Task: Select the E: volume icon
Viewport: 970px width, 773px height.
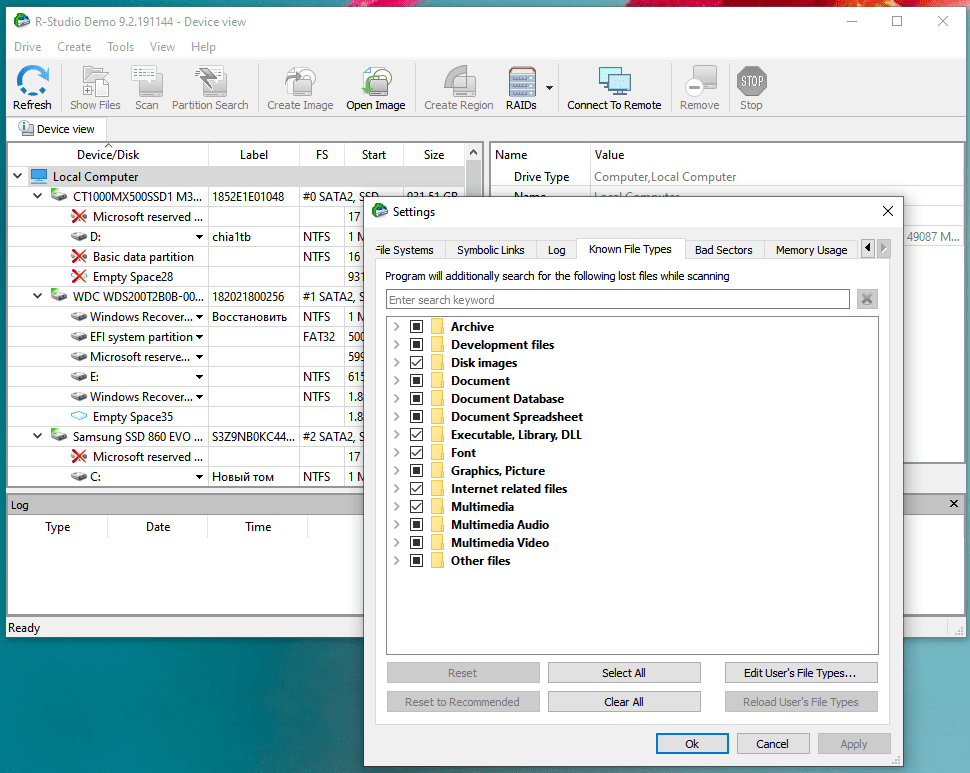Action: [x=79, y=376]
